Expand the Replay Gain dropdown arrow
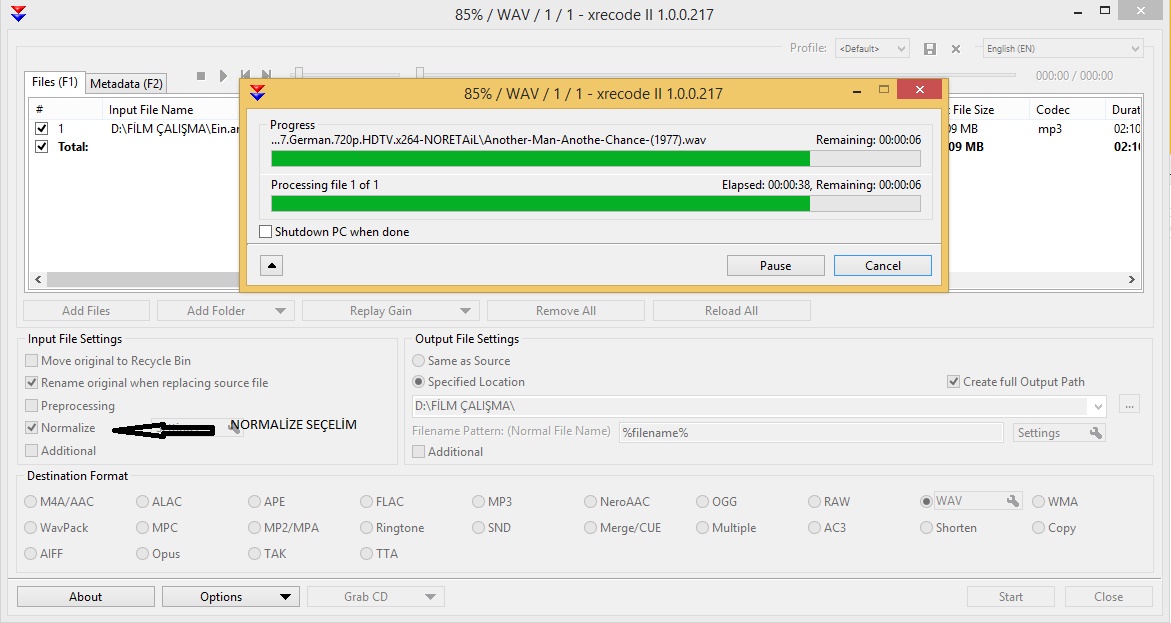The width and height of the screenshot is (1171, 623). click(465, 311)
